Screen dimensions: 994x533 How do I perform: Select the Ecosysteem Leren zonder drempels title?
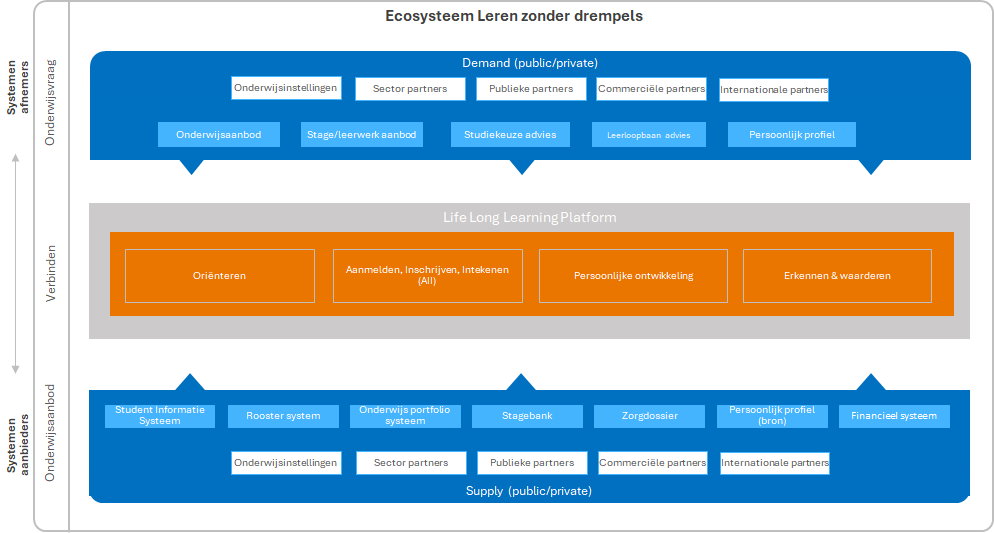coord(514,17)
